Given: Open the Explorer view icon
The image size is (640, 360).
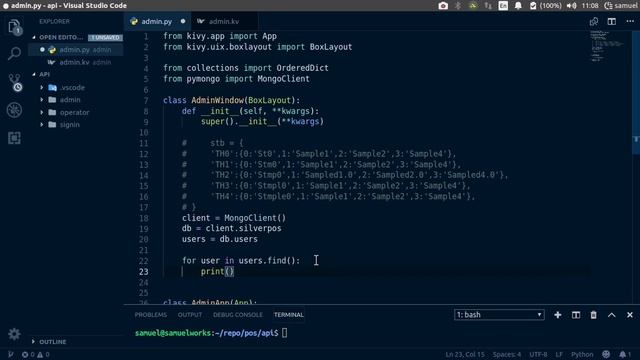Looking at the screenshot, I should point(14,27).
